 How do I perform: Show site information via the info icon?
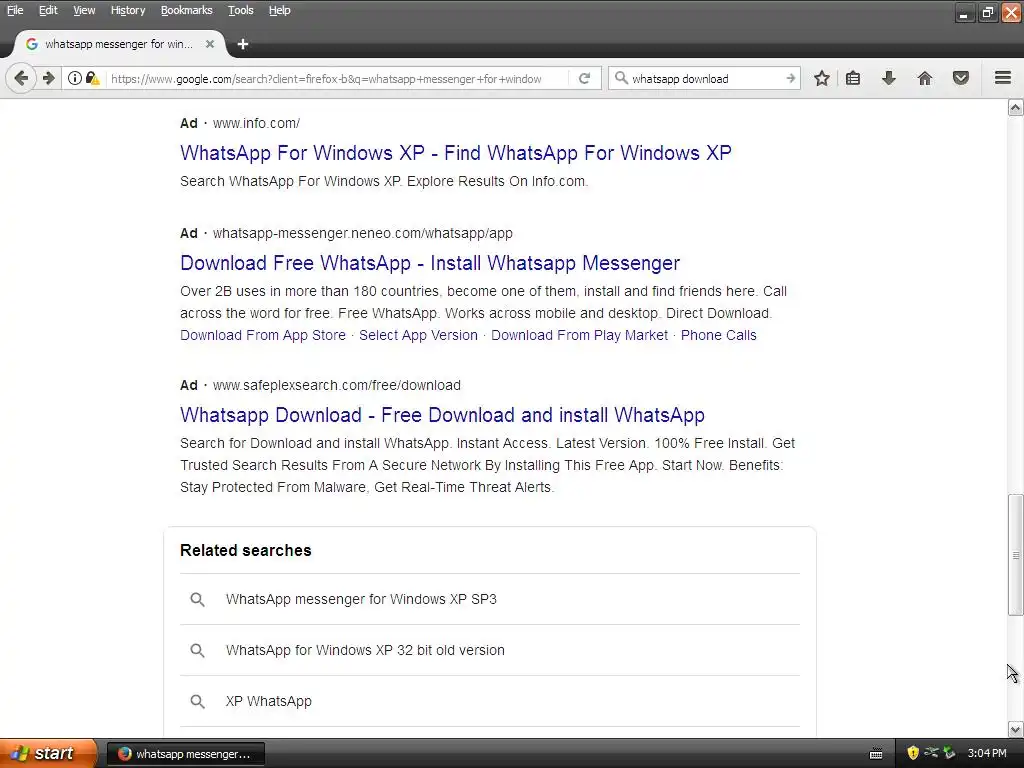pos(75,78)
